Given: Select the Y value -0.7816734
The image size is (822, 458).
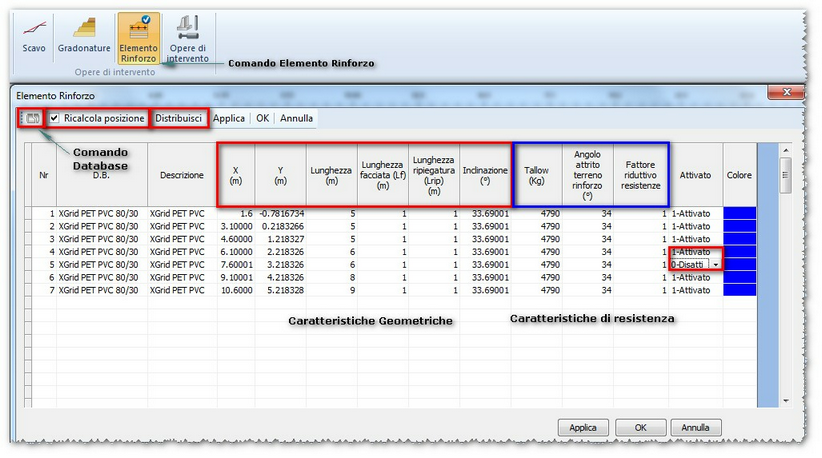Looking at the screenshot, I should point(280,213).
